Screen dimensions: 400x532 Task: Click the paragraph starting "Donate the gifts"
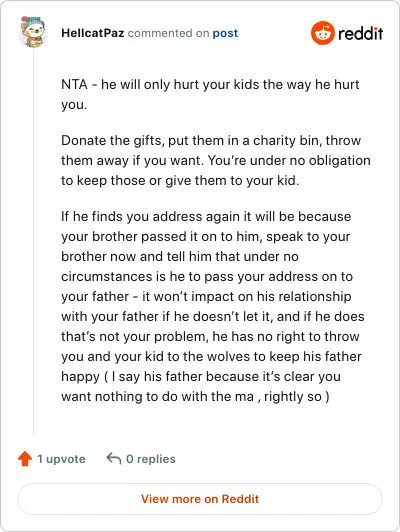coord(216,160)
